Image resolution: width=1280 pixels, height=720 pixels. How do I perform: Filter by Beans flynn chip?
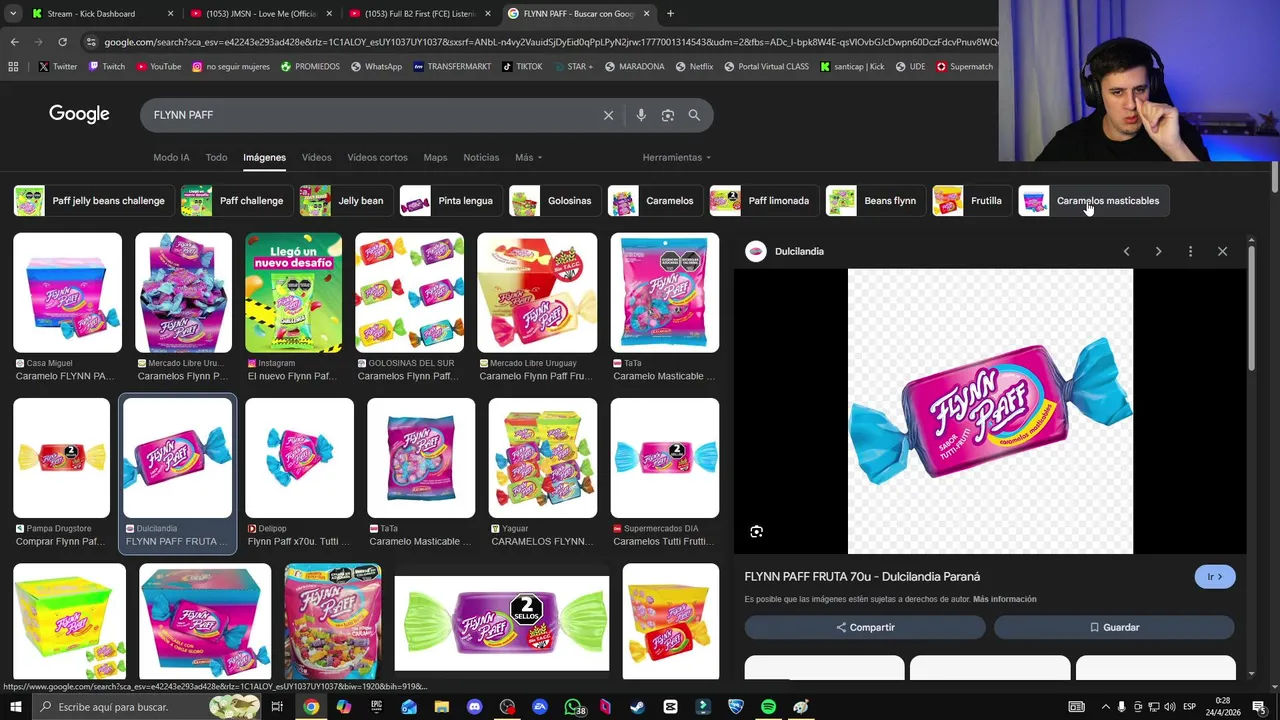pos(874,201)
